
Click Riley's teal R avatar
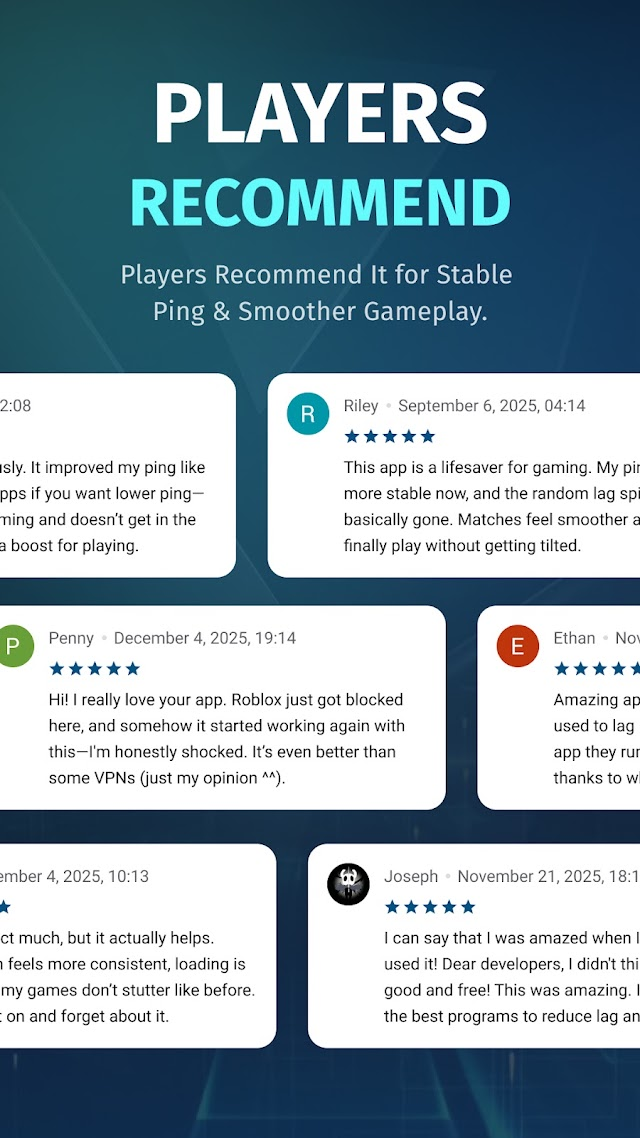coord(308,414)
